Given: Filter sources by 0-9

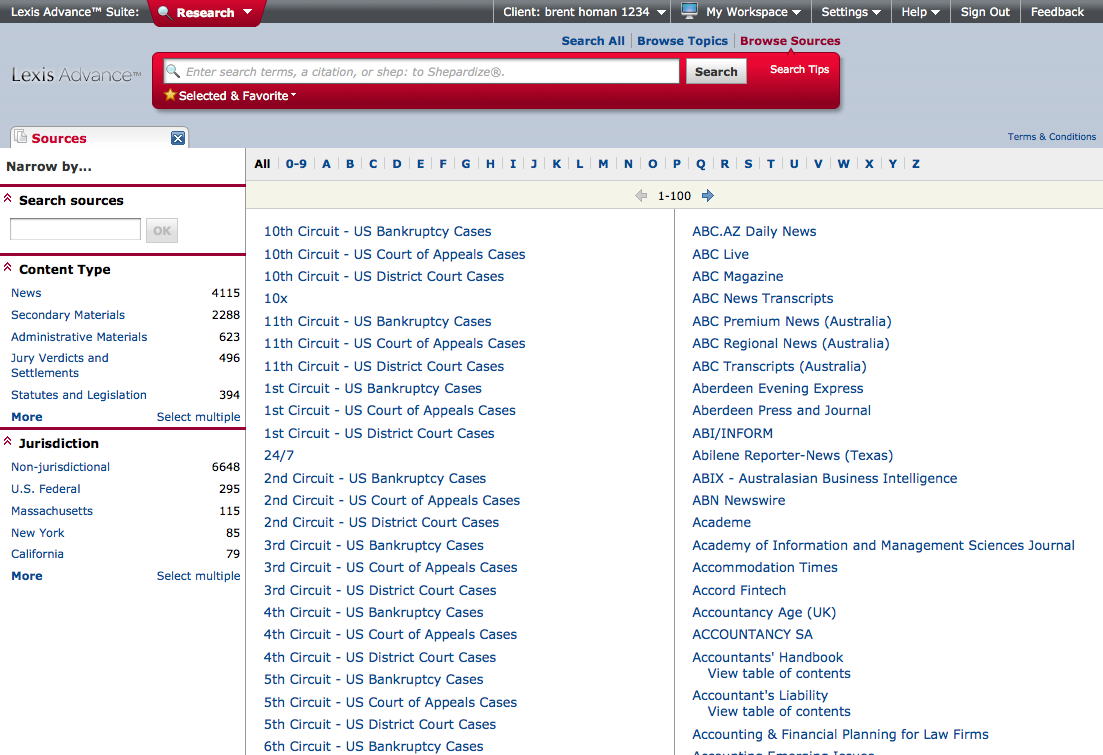Looking at the screenshot, I should coord(296,164).
